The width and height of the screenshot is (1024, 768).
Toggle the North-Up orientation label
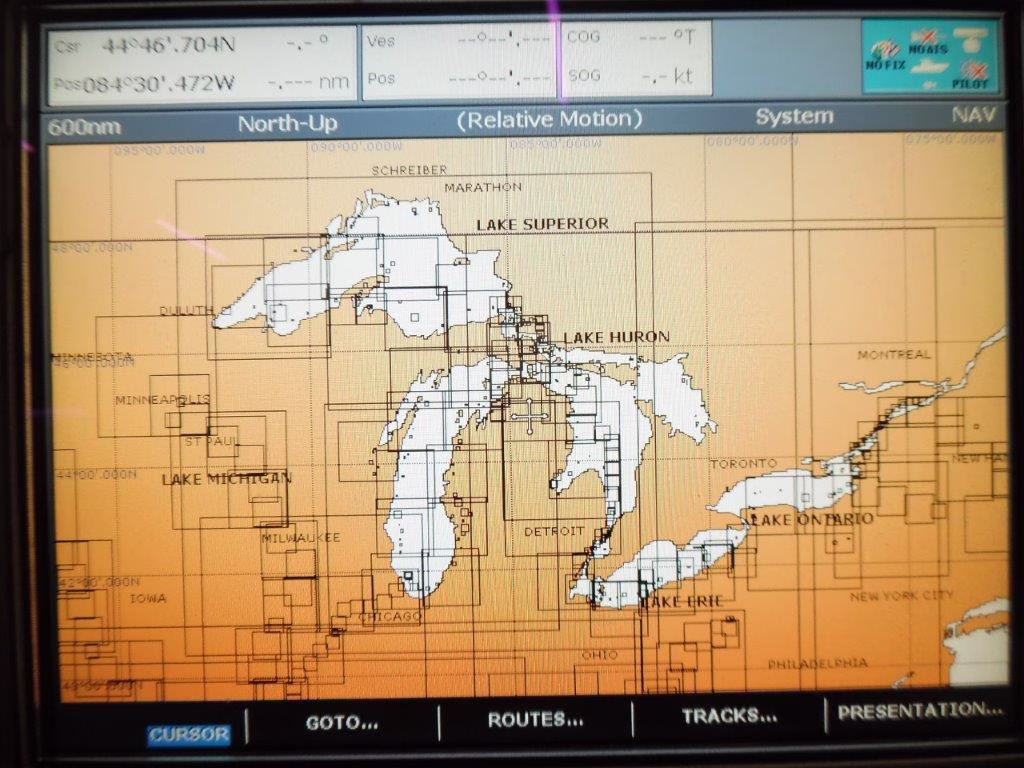287,124
